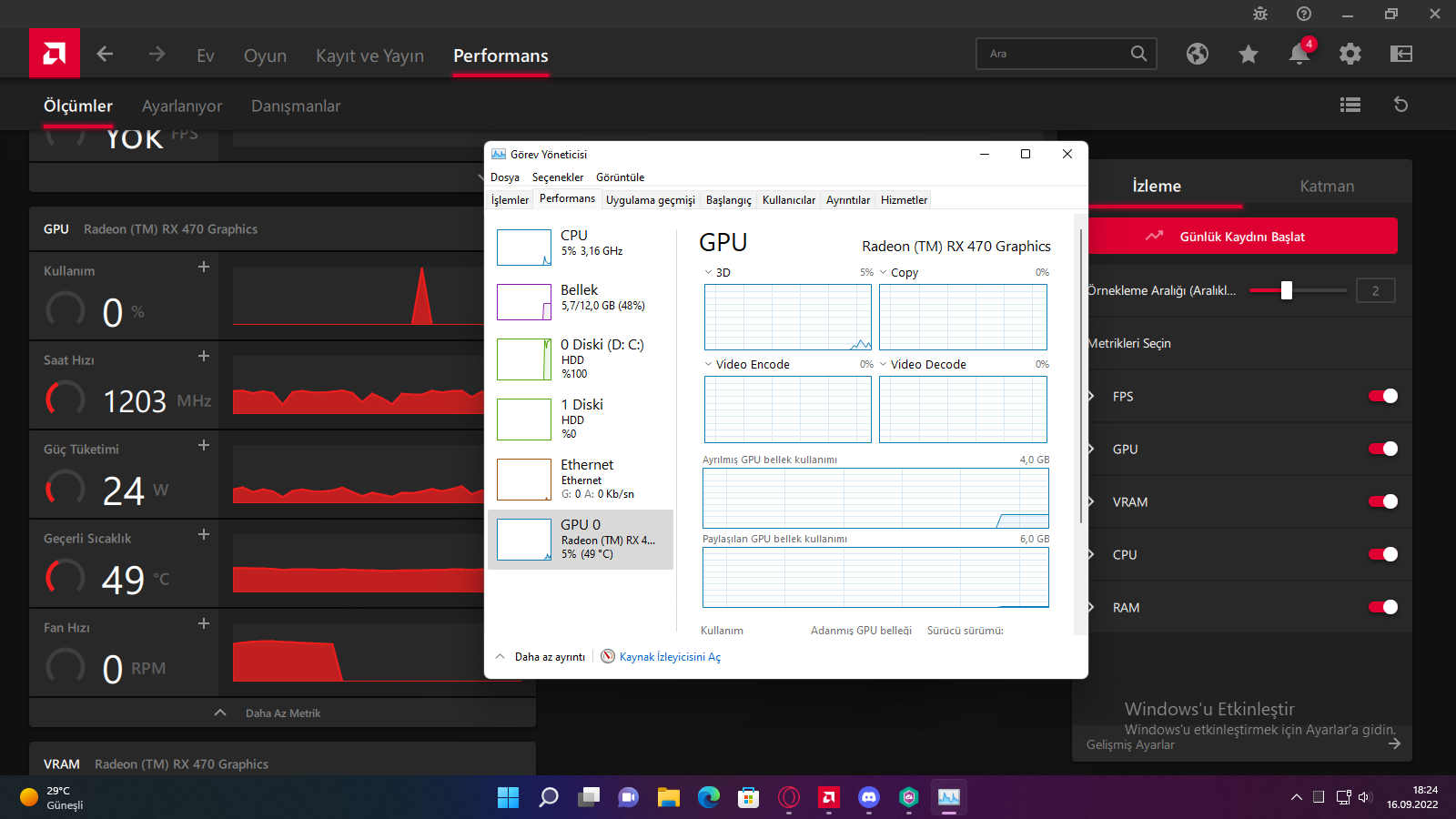1456x819 pixels.
Task: Add Güç Tüketimi metric with plus icon
Action: click(x=204, y=445)
